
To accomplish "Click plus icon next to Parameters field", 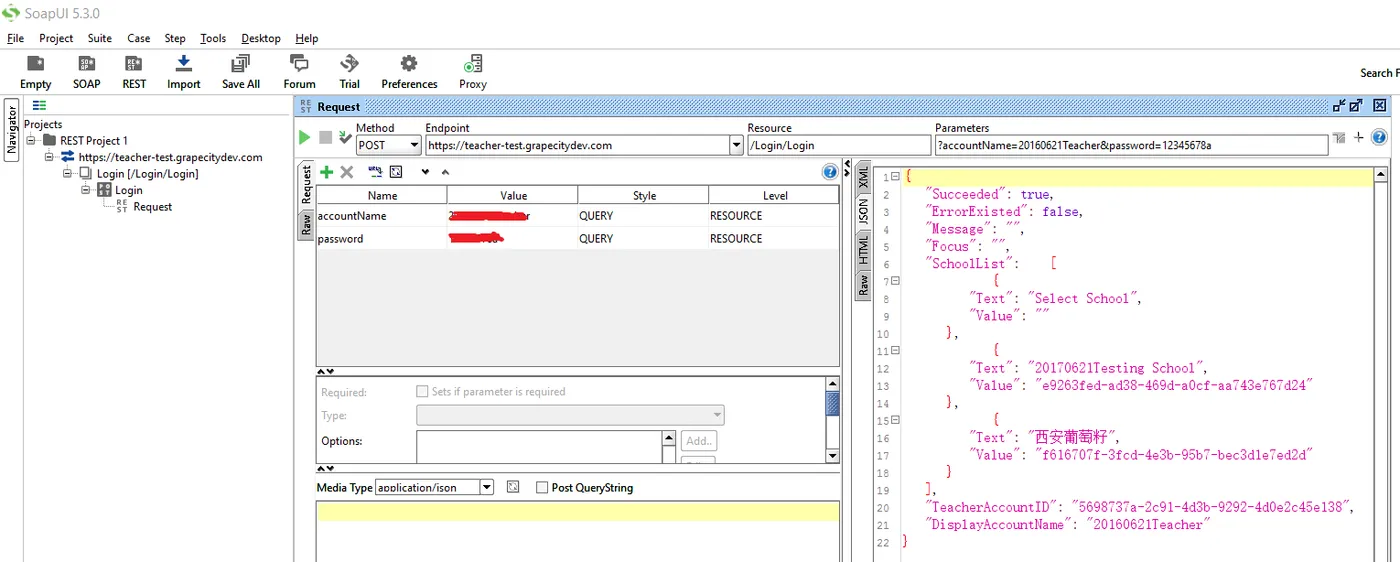I will point(1359,137).
